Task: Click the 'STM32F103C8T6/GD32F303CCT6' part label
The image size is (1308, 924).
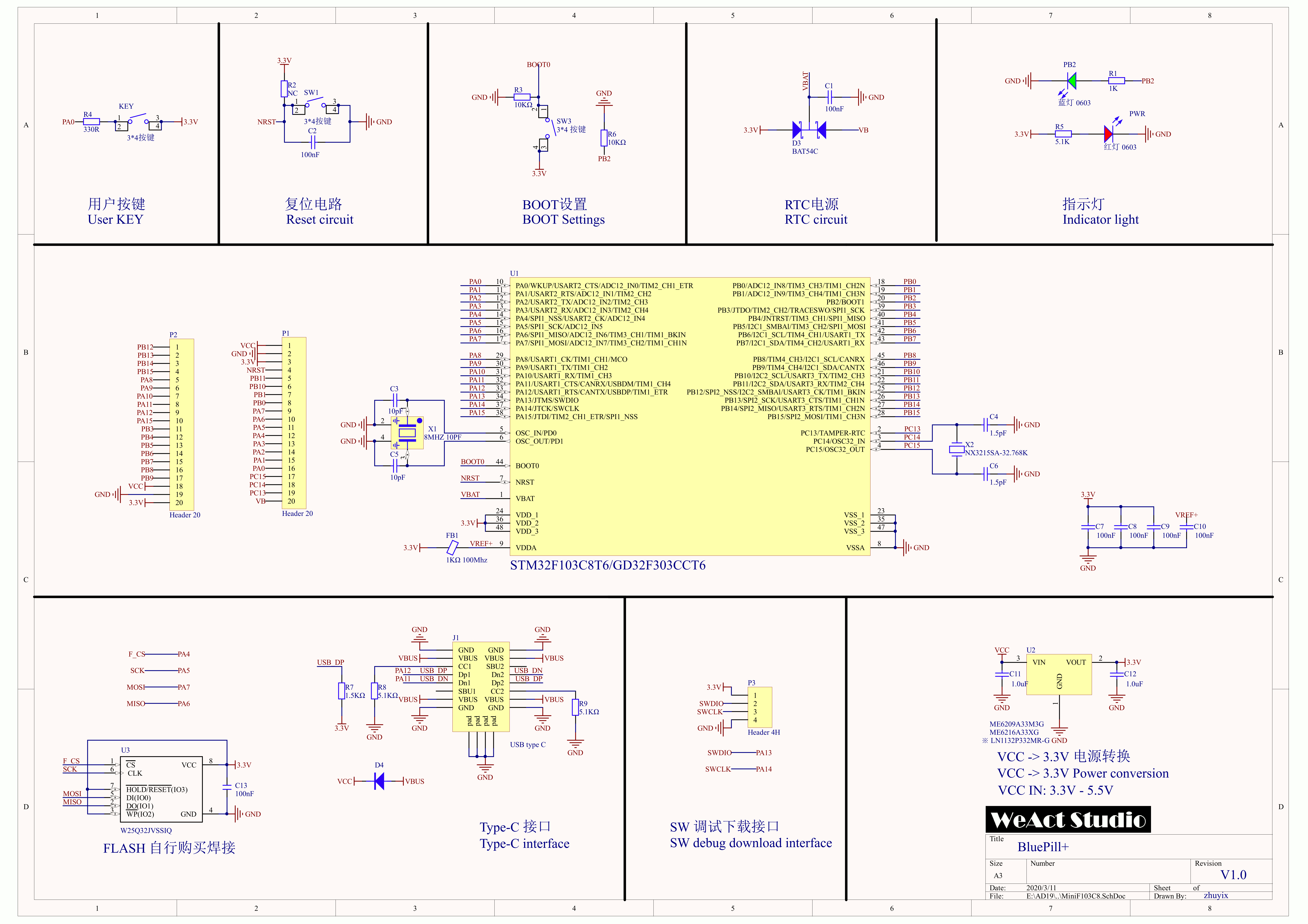Action: 608,565
